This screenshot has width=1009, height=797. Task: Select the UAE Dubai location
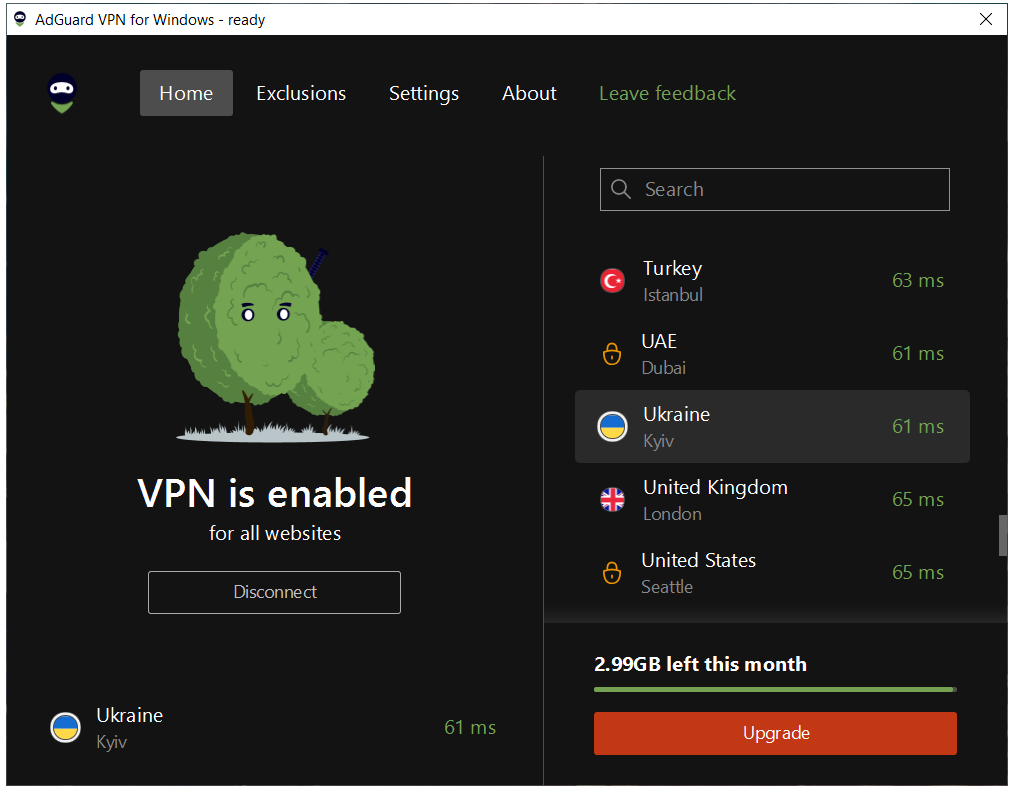[772, 353]
